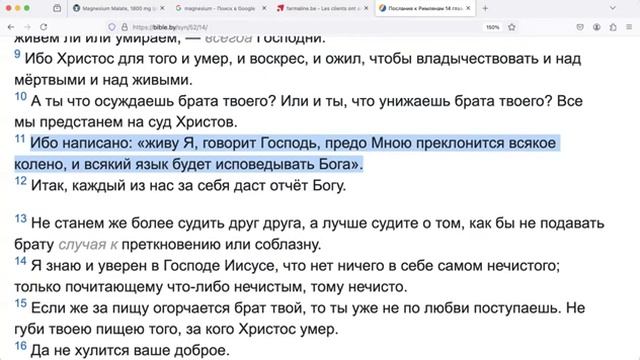
Task: Reload the bible.by page
Action: pos(44,27)
